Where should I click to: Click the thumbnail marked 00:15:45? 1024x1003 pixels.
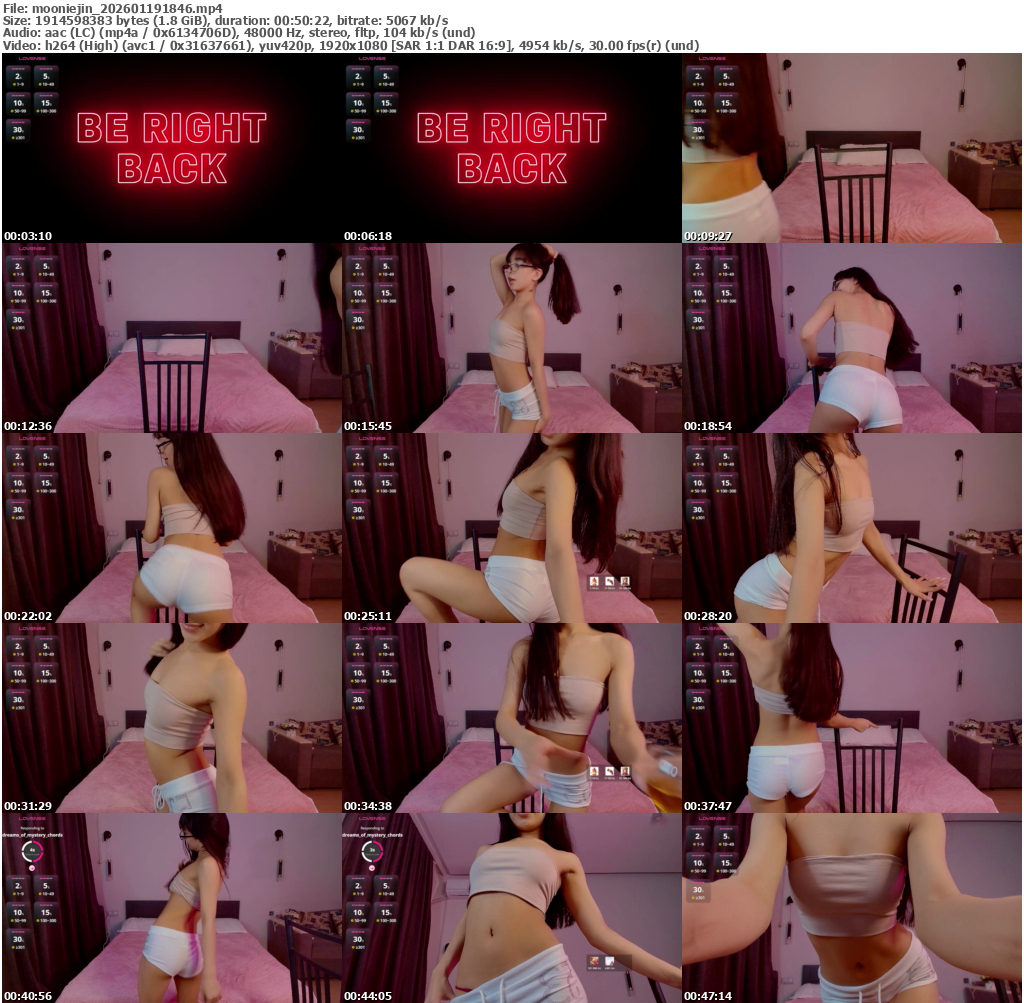click(512, 338)
